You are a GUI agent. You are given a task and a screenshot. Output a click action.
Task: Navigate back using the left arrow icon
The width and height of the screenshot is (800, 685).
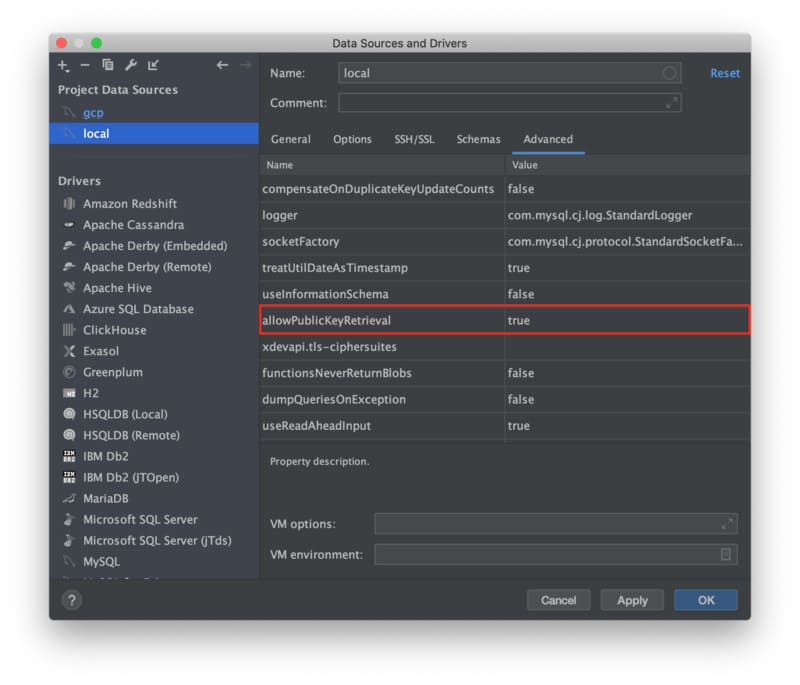click(x=222, y=65)
